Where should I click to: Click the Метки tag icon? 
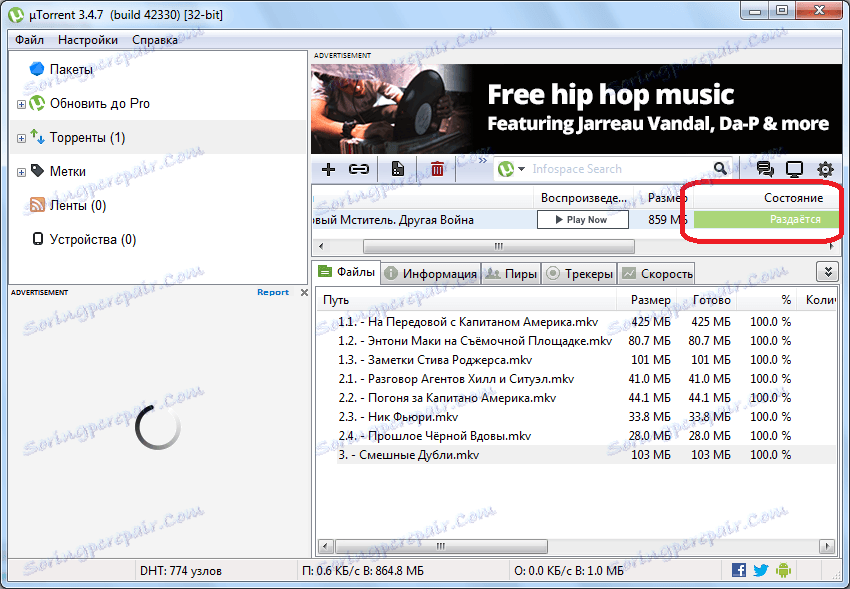point(37,171)
